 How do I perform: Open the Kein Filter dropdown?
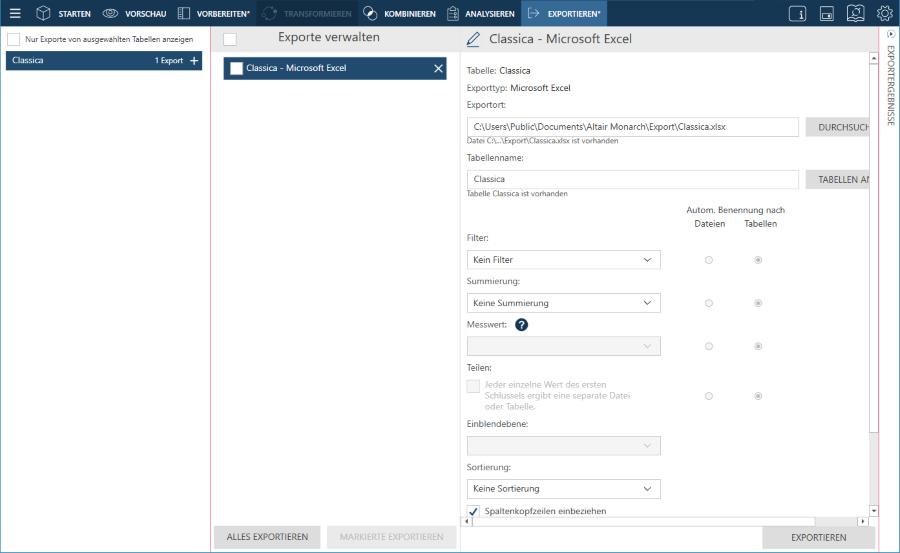563,260
